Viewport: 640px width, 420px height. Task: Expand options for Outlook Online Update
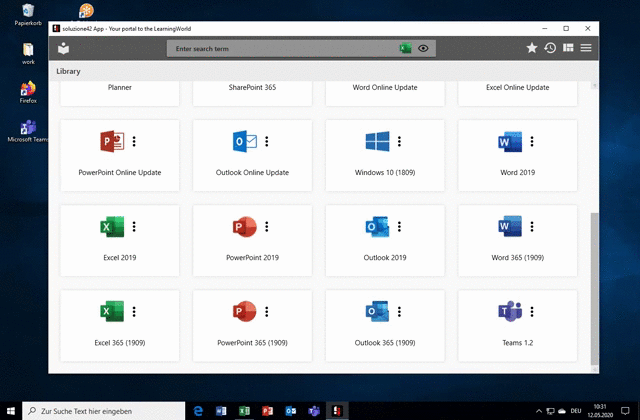267,141
